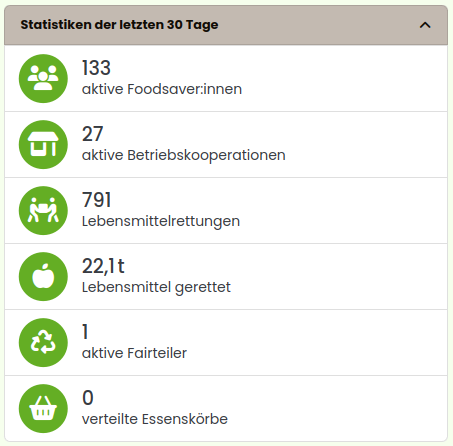This screenshot has width=453, height=446.
Task: Click the 'aktive Fairteiler' label
Action: [134, 353]
